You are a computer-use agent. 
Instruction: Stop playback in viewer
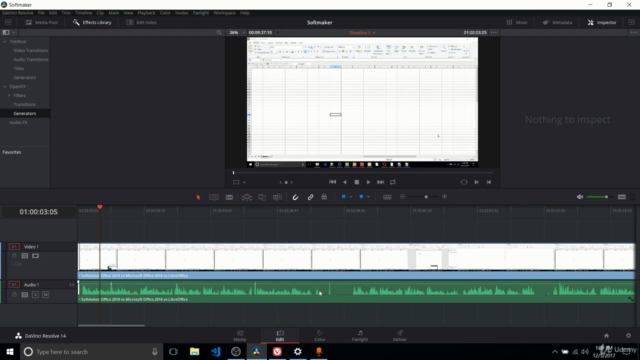[x=357, y=182]
